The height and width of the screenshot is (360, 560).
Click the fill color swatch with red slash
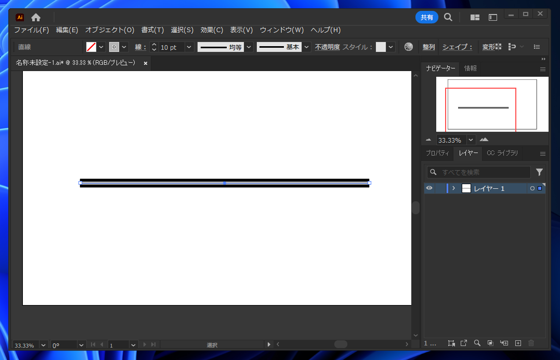point(91,47)
